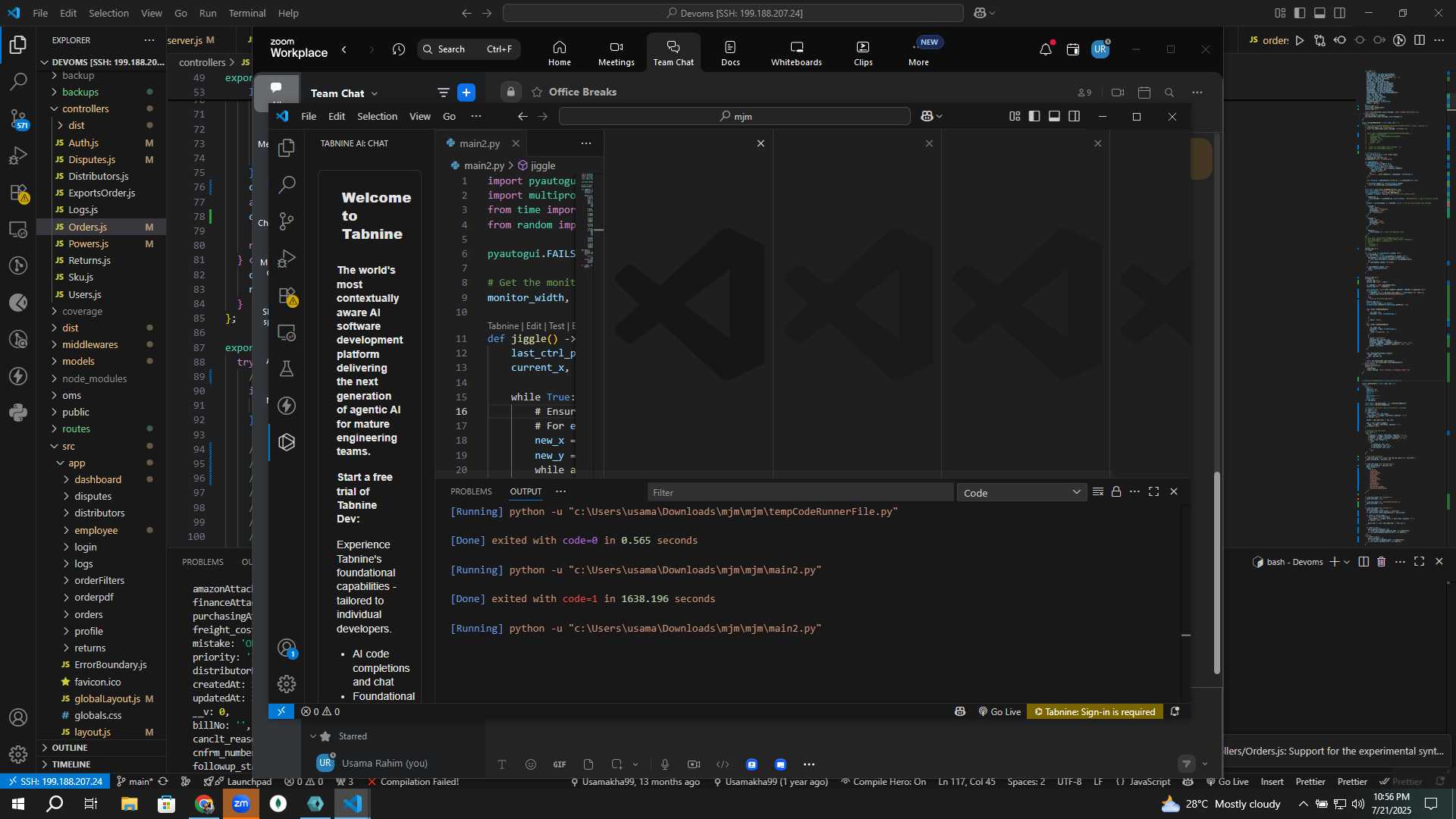
Task: Open Tabnine icon in inner VS Code activity bar
Action: point(287,442)
